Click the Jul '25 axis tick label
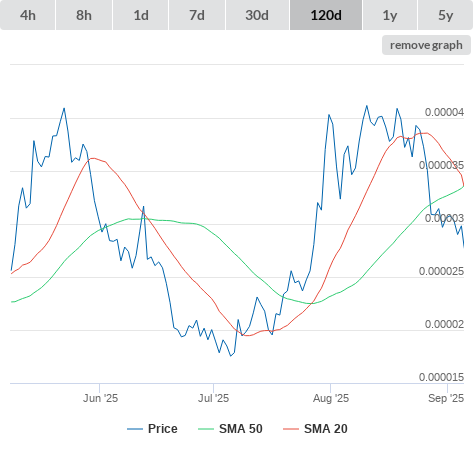 pos(213,398)
